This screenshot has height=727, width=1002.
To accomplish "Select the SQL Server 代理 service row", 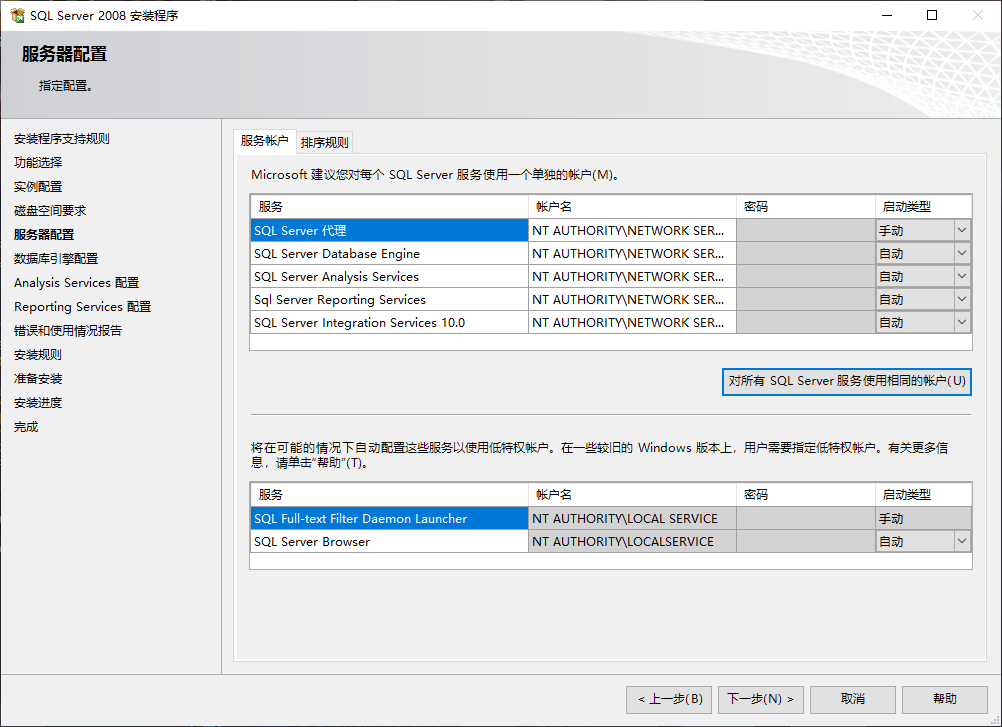I will 389,231.
